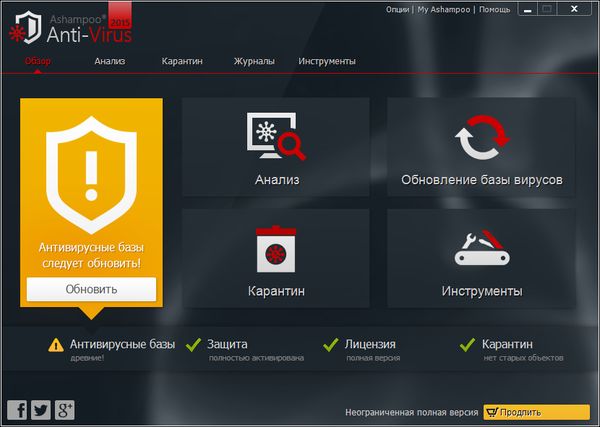Viewport: 600px width, 427px height.
Task: Click the Twitter bird icon
Action: pyautogui.click(x=41, y=409)
